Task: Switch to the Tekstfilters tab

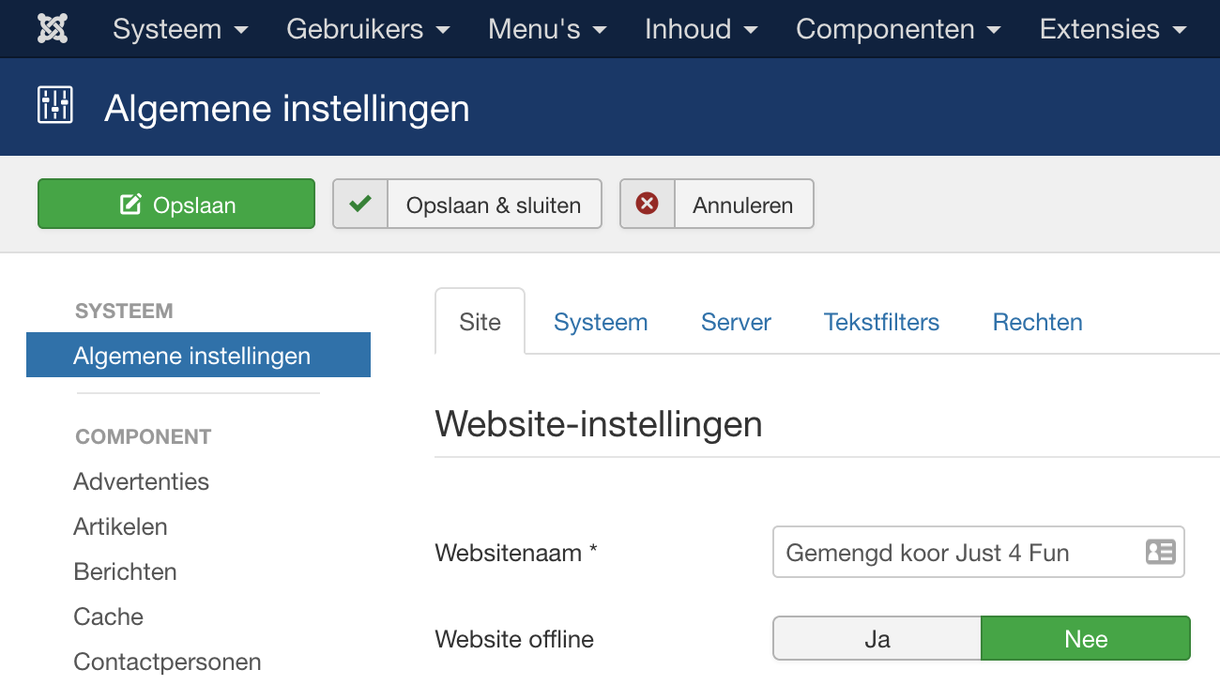Action: (x=882, y=322)
